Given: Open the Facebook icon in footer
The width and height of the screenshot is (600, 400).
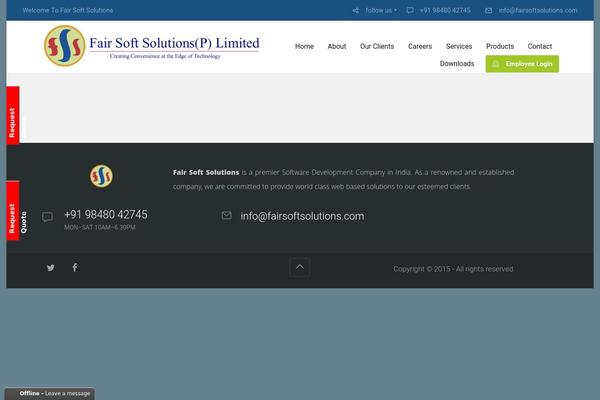Looking at the screenshot, I should 75,267.
